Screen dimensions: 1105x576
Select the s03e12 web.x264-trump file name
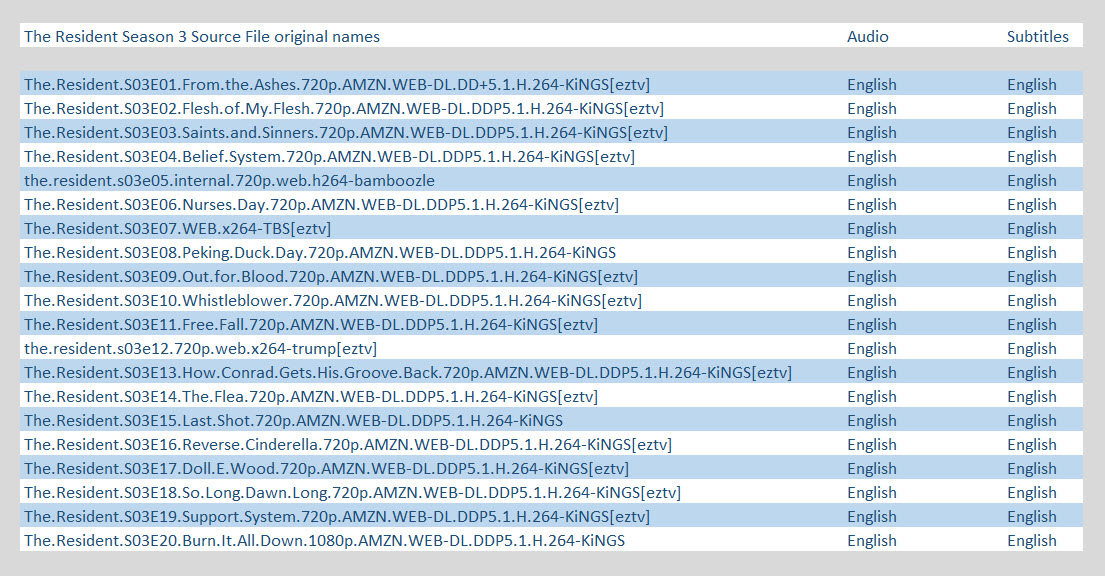click(x=200, y=348)
